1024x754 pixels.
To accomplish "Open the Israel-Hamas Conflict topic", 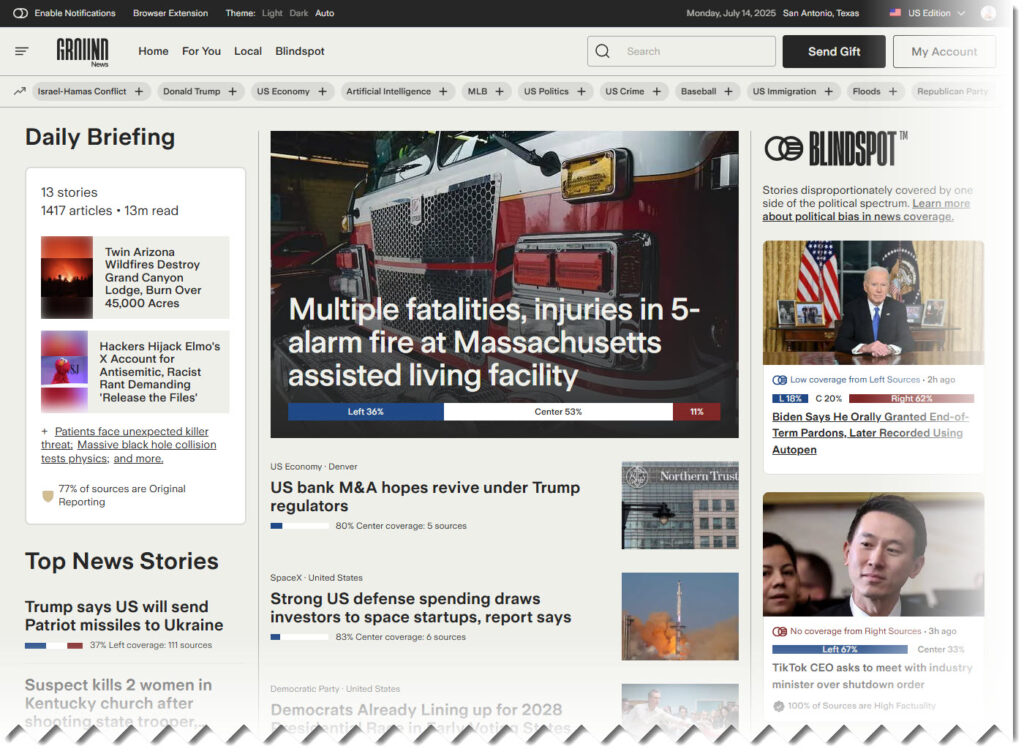I will [82, 91].
